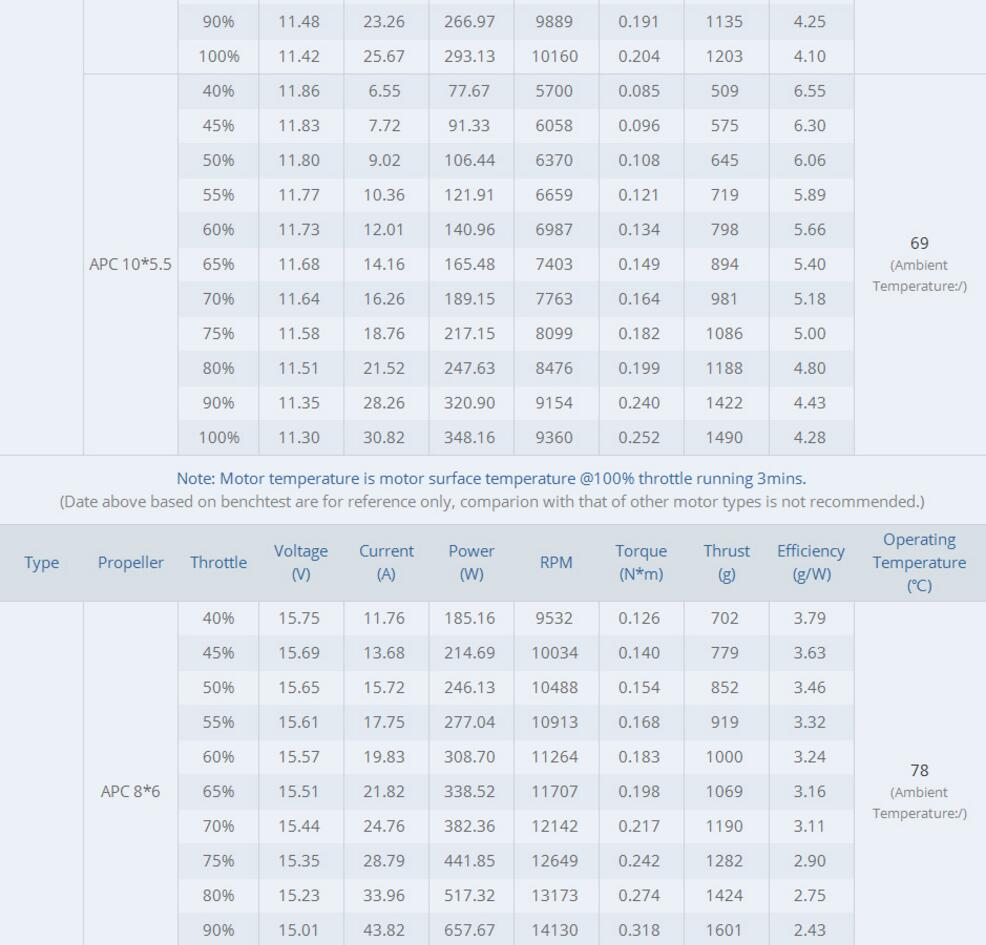
Task: Select the APC 10*5.5 propeller cell
Action: [129, 265]
